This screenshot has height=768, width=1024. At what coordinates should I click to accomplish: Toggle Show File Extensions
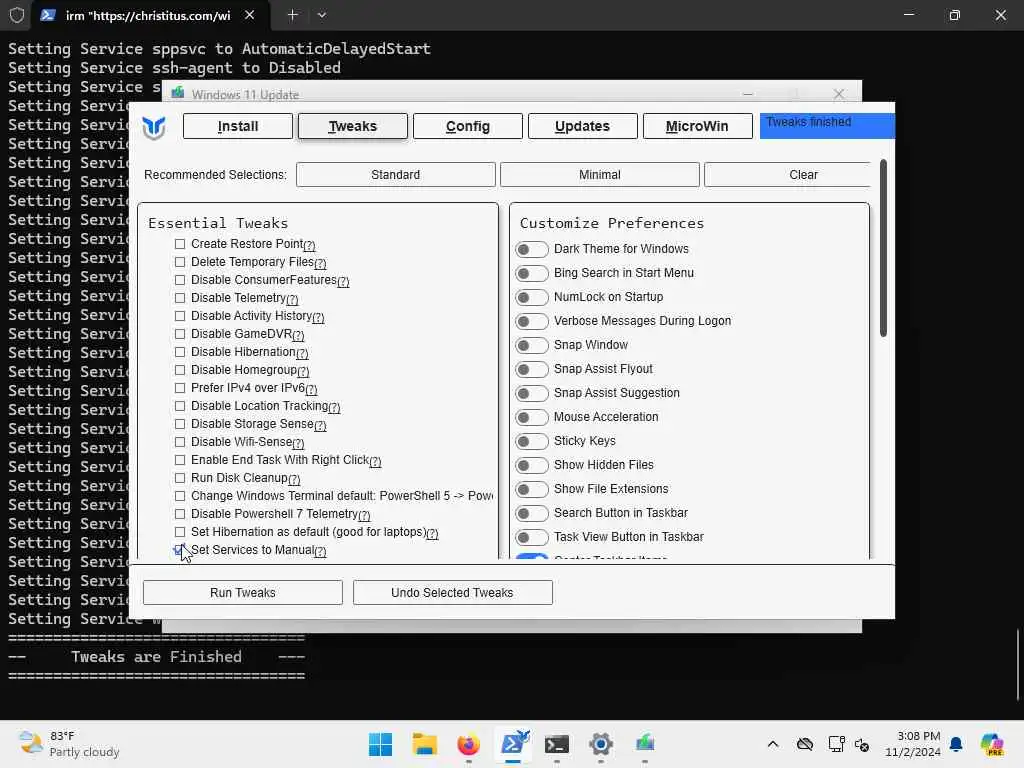point(532,490)
